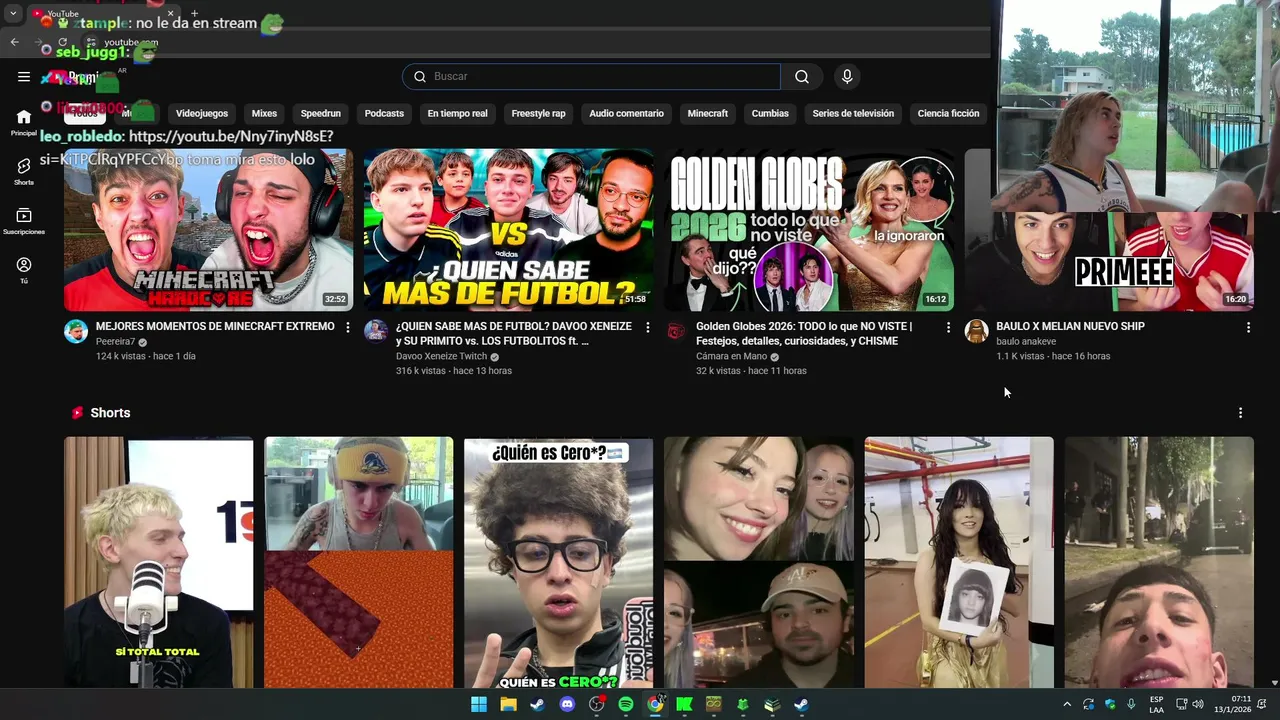
Task: Visit the Peereira7 channel link
Action: point(115,342)
